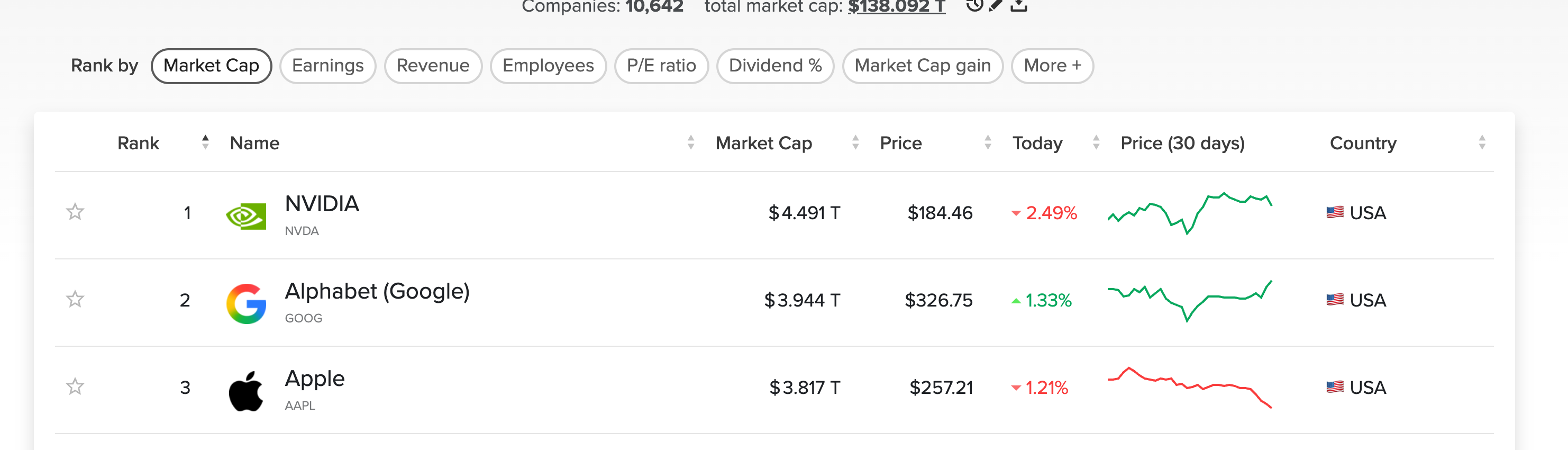Image resolution: width=1568 pixels, height=450 pixels.
Task: Rank companies by Earnings
Action: [x=327, y=66]
